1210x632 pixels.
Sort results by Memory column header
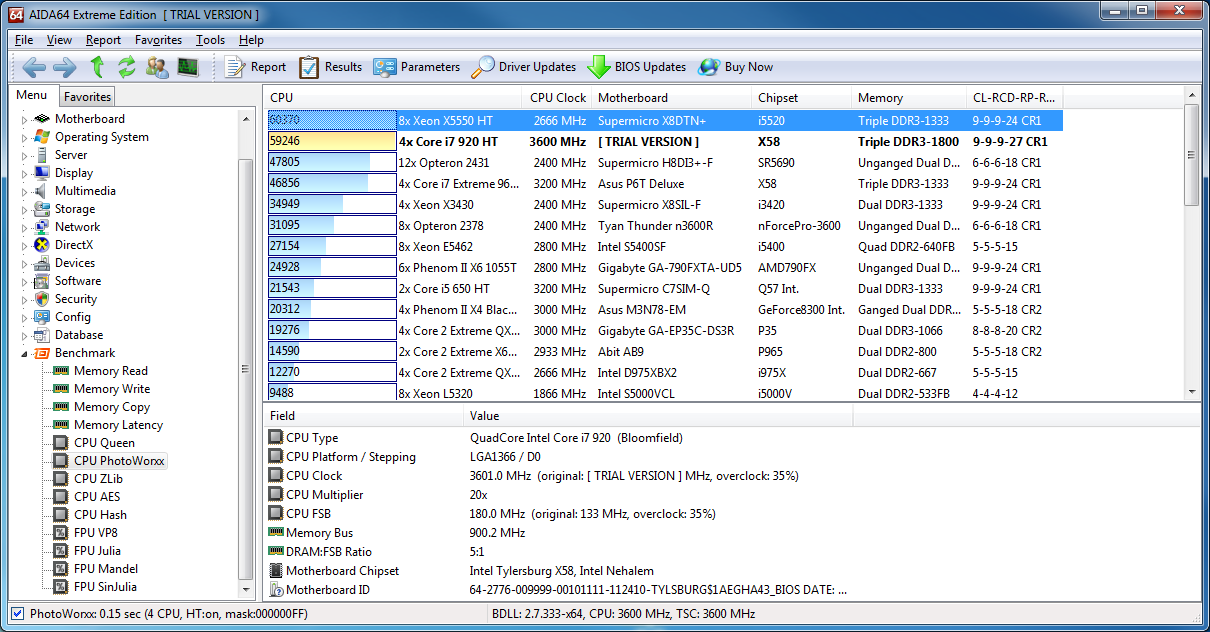[908, 97]
